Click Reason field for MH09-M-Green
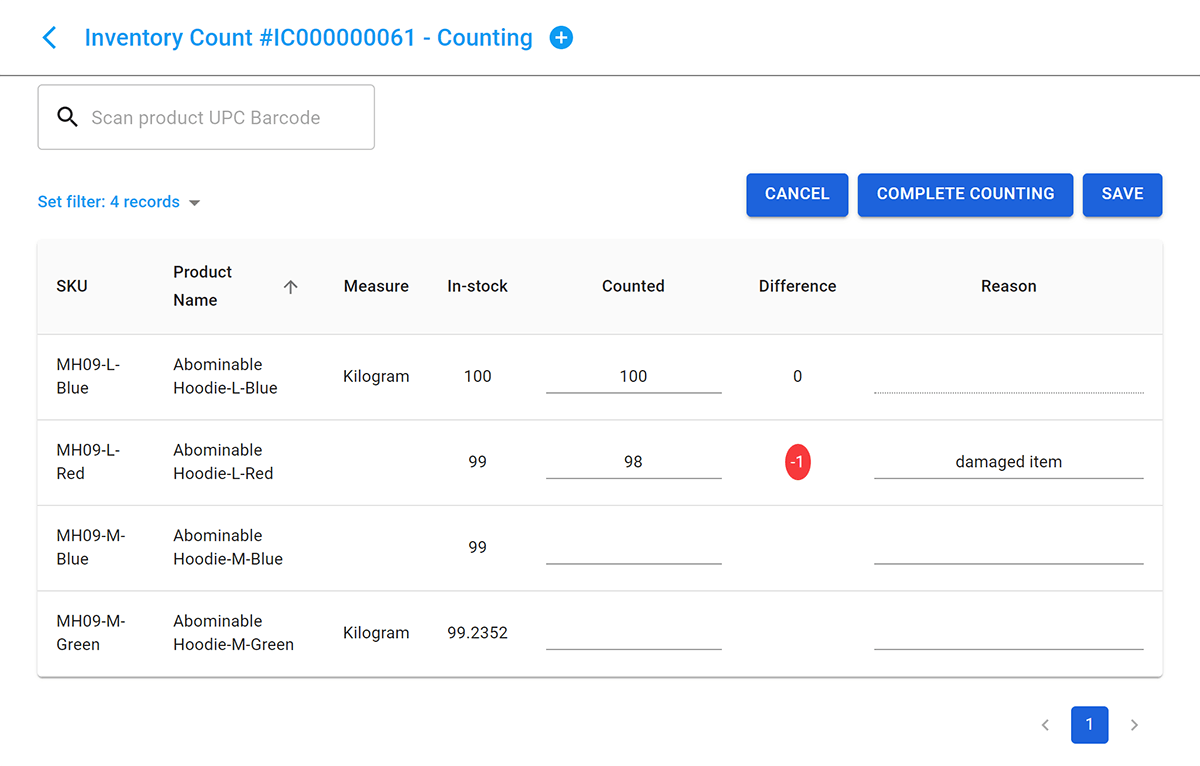1200x766 pixels. 1008,633
